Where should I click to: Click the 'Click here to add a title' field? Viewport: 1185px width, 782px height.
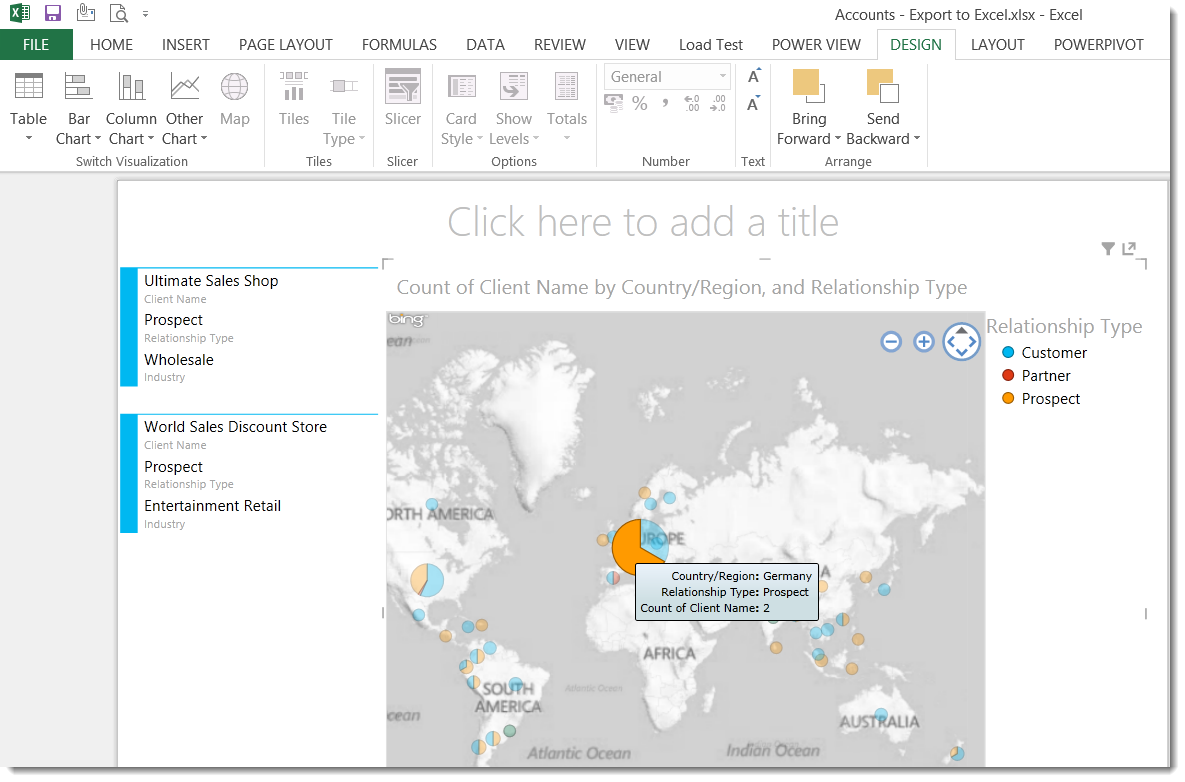point(642,222)
